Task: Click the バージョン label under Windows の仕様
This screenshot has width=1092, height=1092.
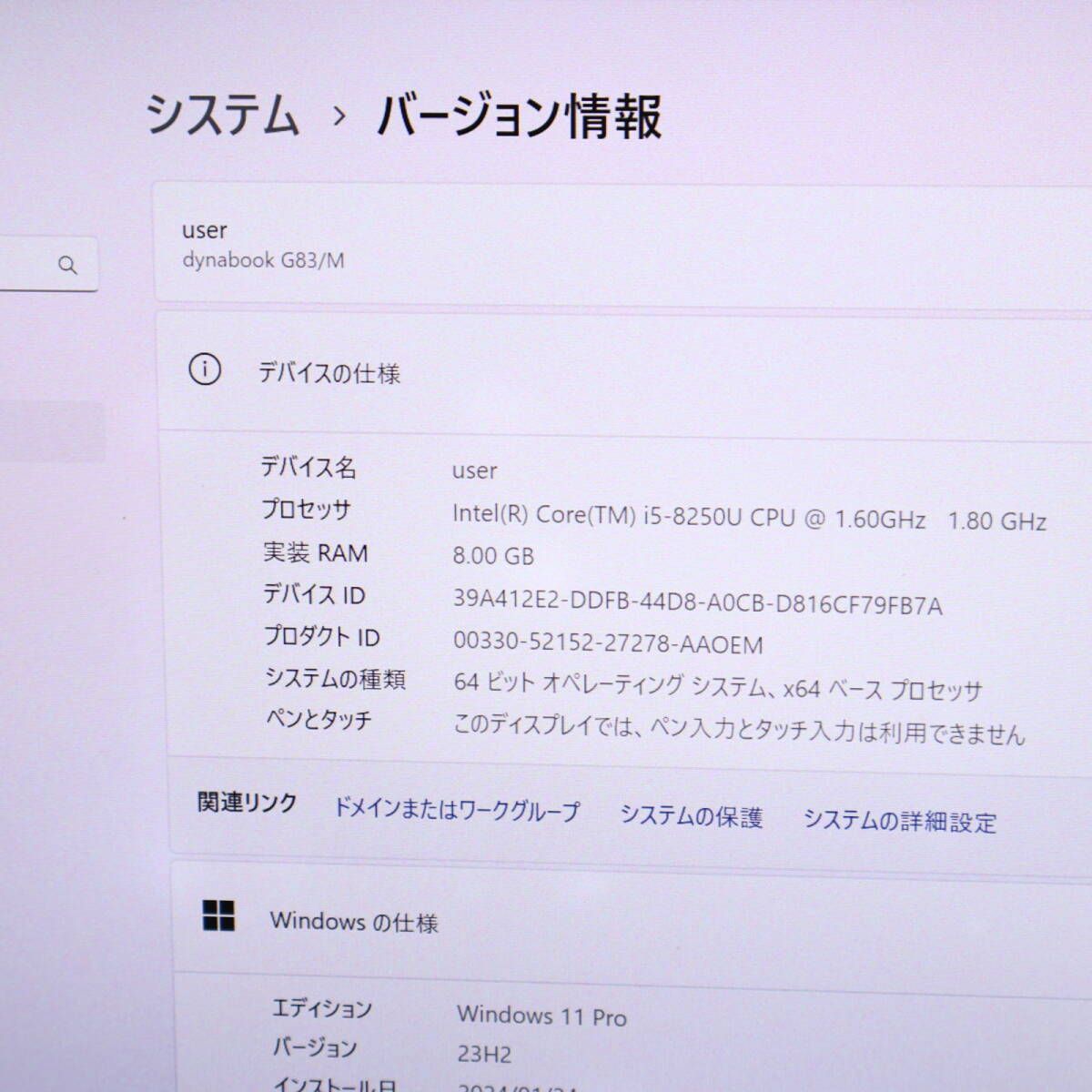Action: (x=315, y=1048)
